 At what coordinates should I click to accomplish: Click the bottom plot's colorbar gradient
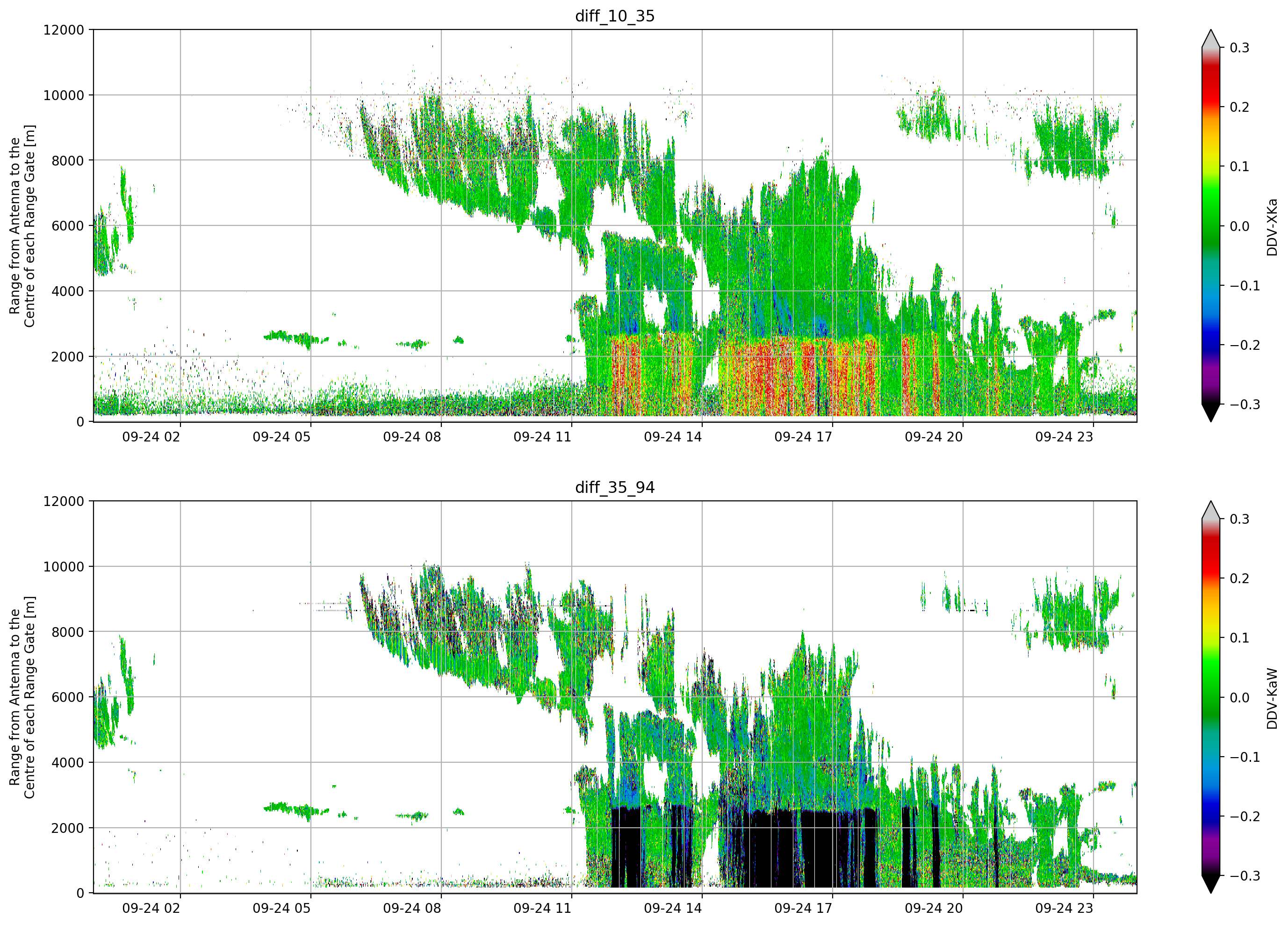tap(1211, 697)
